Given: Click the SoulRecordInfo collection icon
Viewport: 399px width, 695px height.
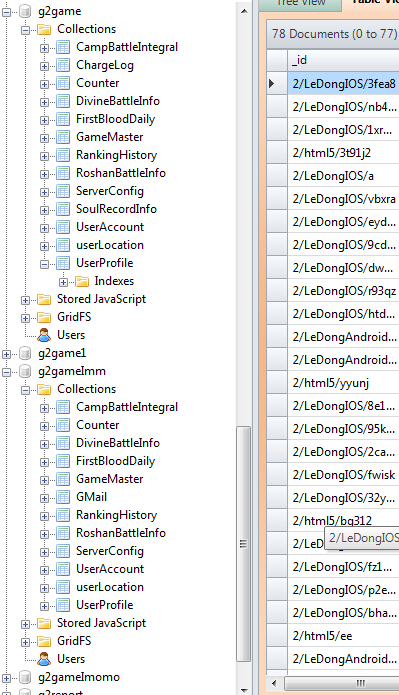Looking at the screenshot, I should pos(63,209).
